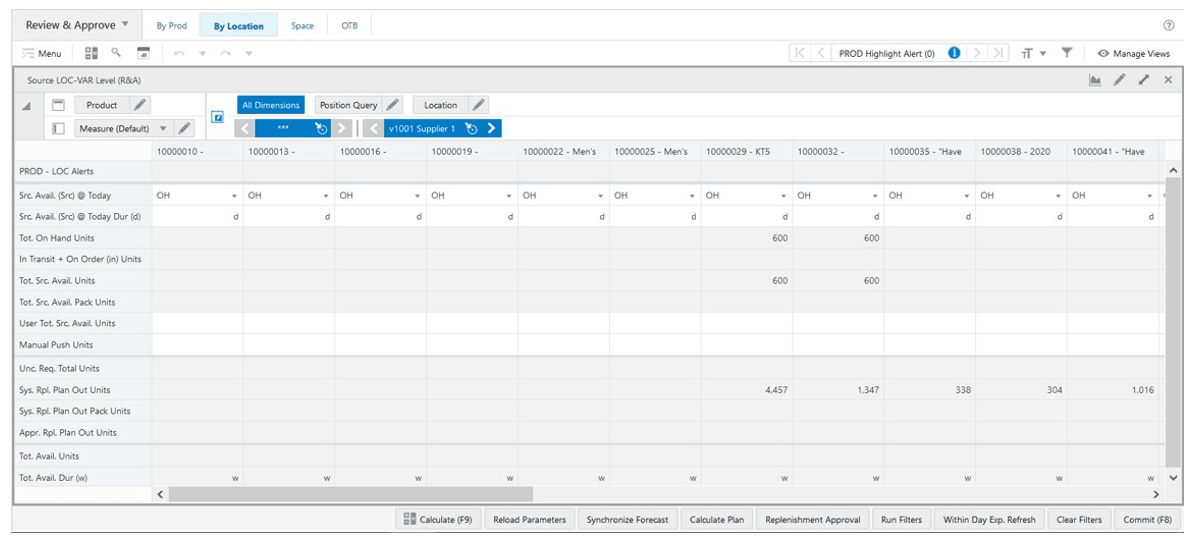Jump to first alert arrow
1197x544 pixels.
(799, 53)
